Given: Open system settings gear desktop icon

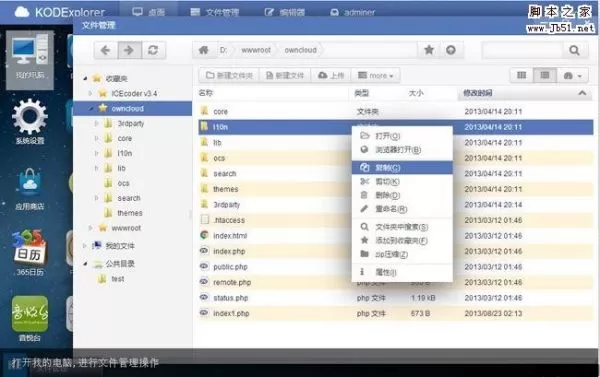Looking at the screenshot, I should (x=30, y=122).
